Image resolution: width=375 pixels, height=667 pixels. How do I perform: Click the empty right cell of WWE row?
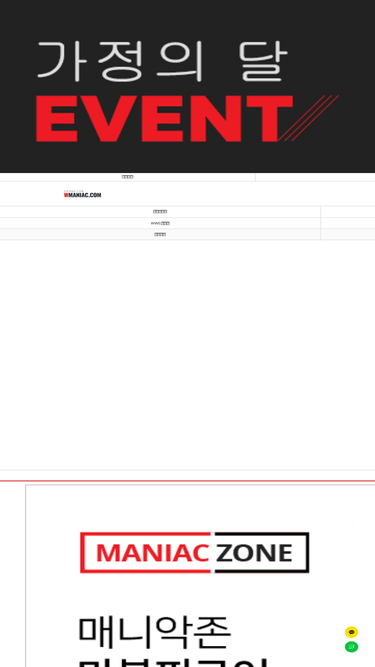pos(348,223)
